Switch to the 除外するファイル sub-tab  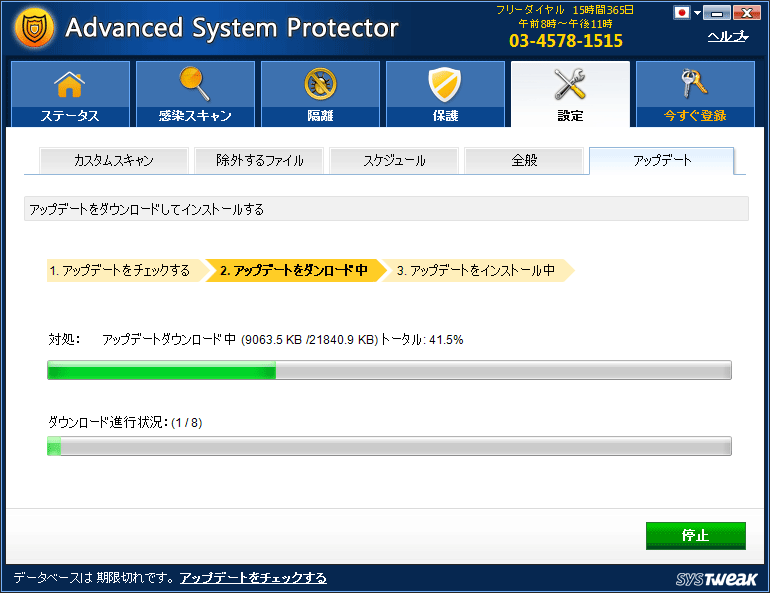tap(259, 161)
